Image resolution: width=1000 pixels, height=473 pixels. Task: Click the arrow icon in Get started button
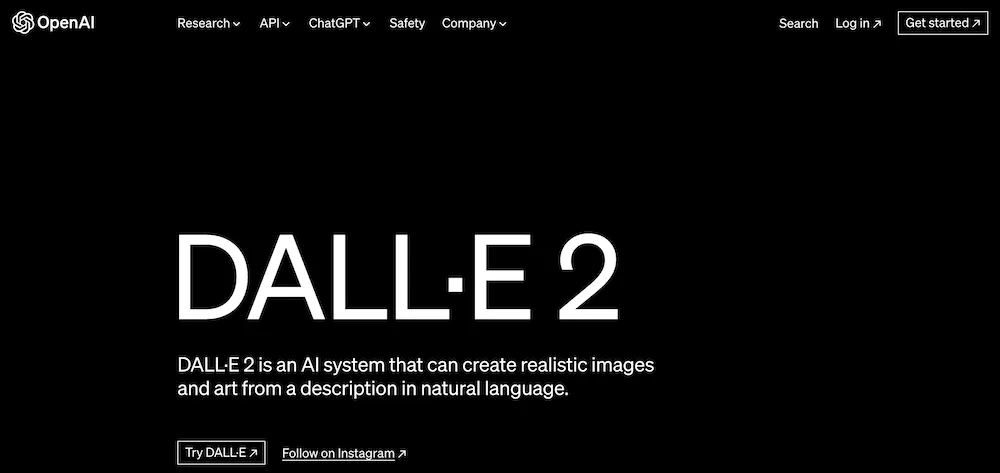tap(976, 24)
